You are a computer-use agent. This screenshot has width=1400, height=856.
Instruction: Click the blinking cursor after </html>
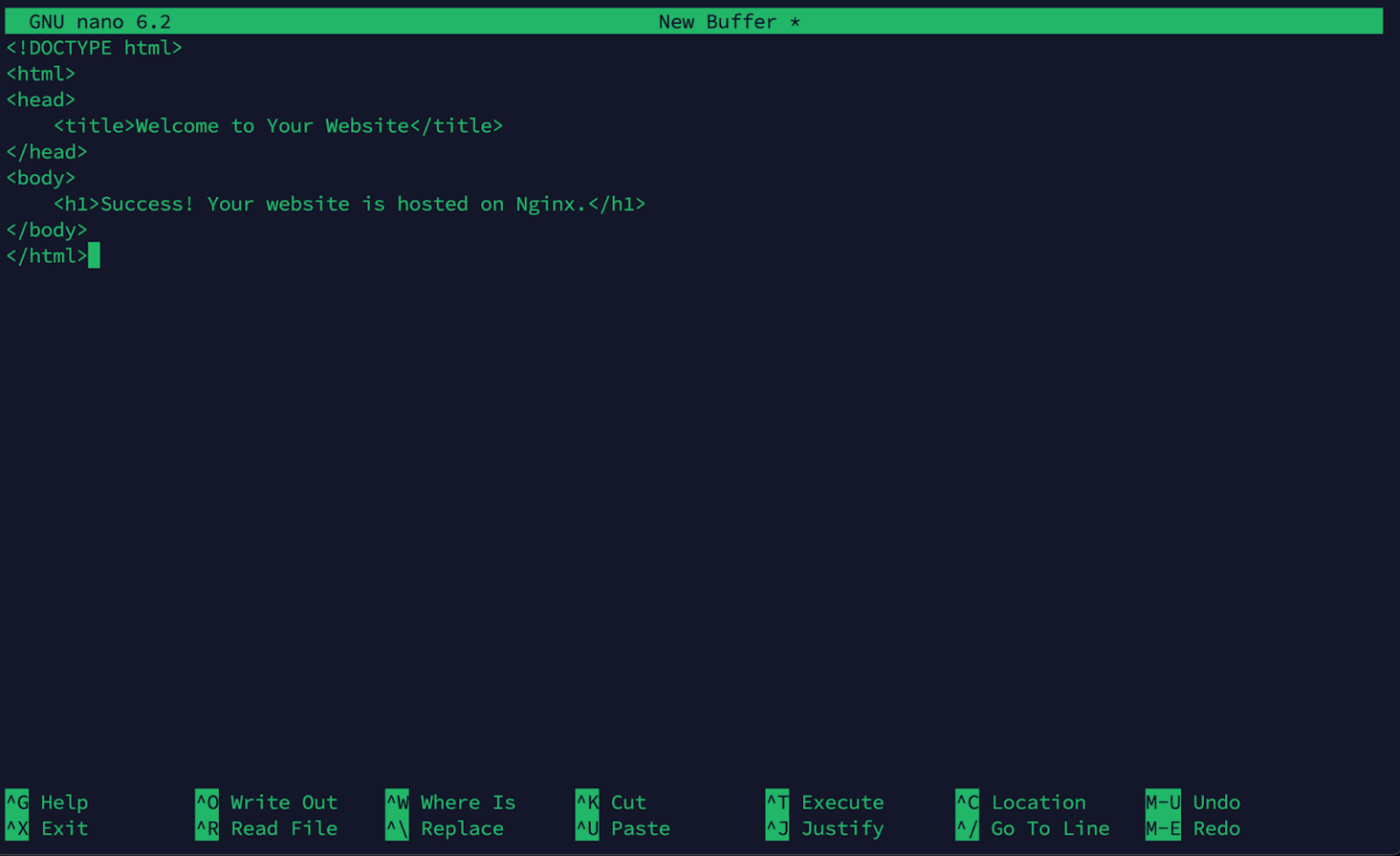(94, 255)
